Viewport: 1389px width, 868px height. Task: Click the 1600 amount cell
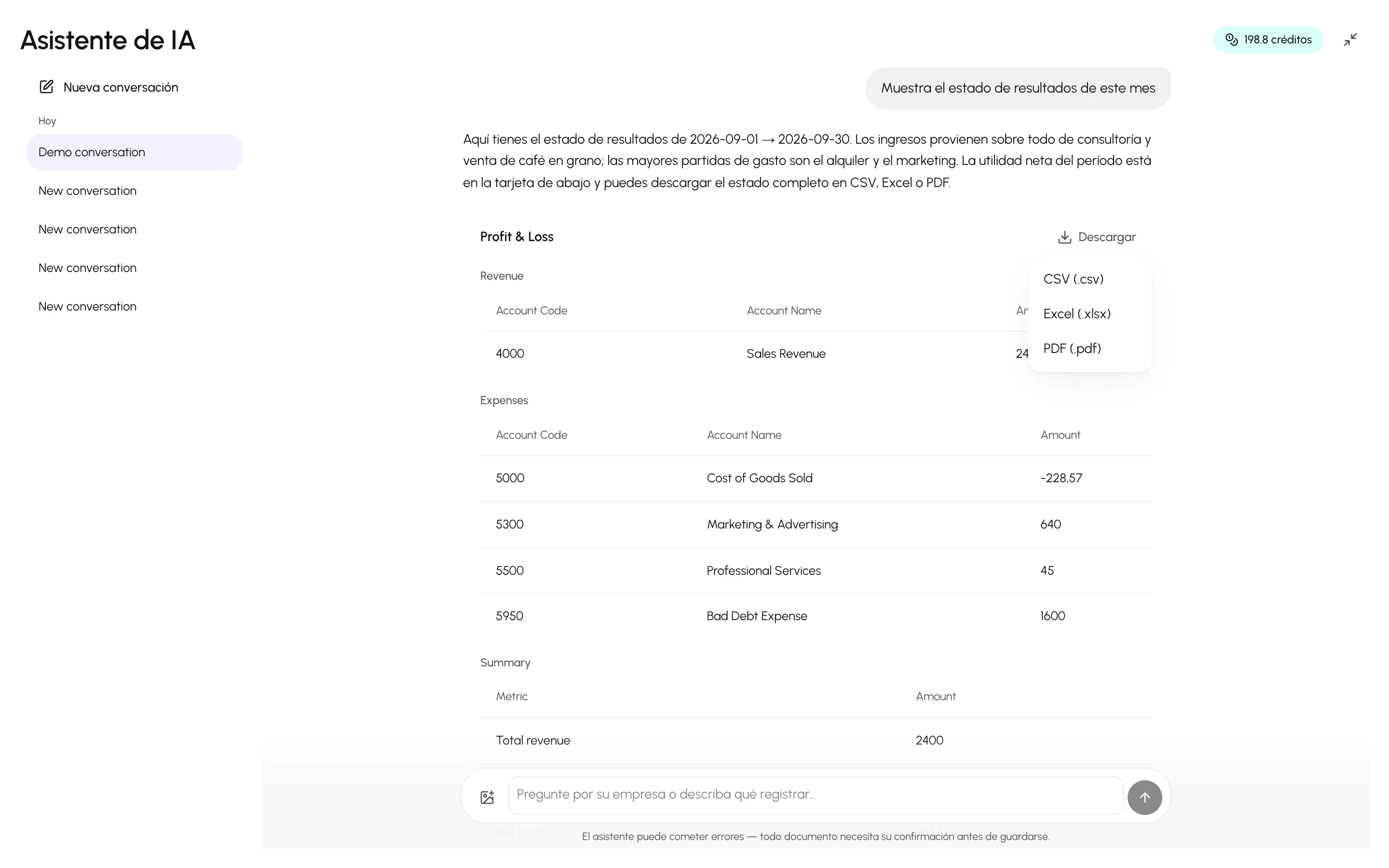(x=1053, y=616)
